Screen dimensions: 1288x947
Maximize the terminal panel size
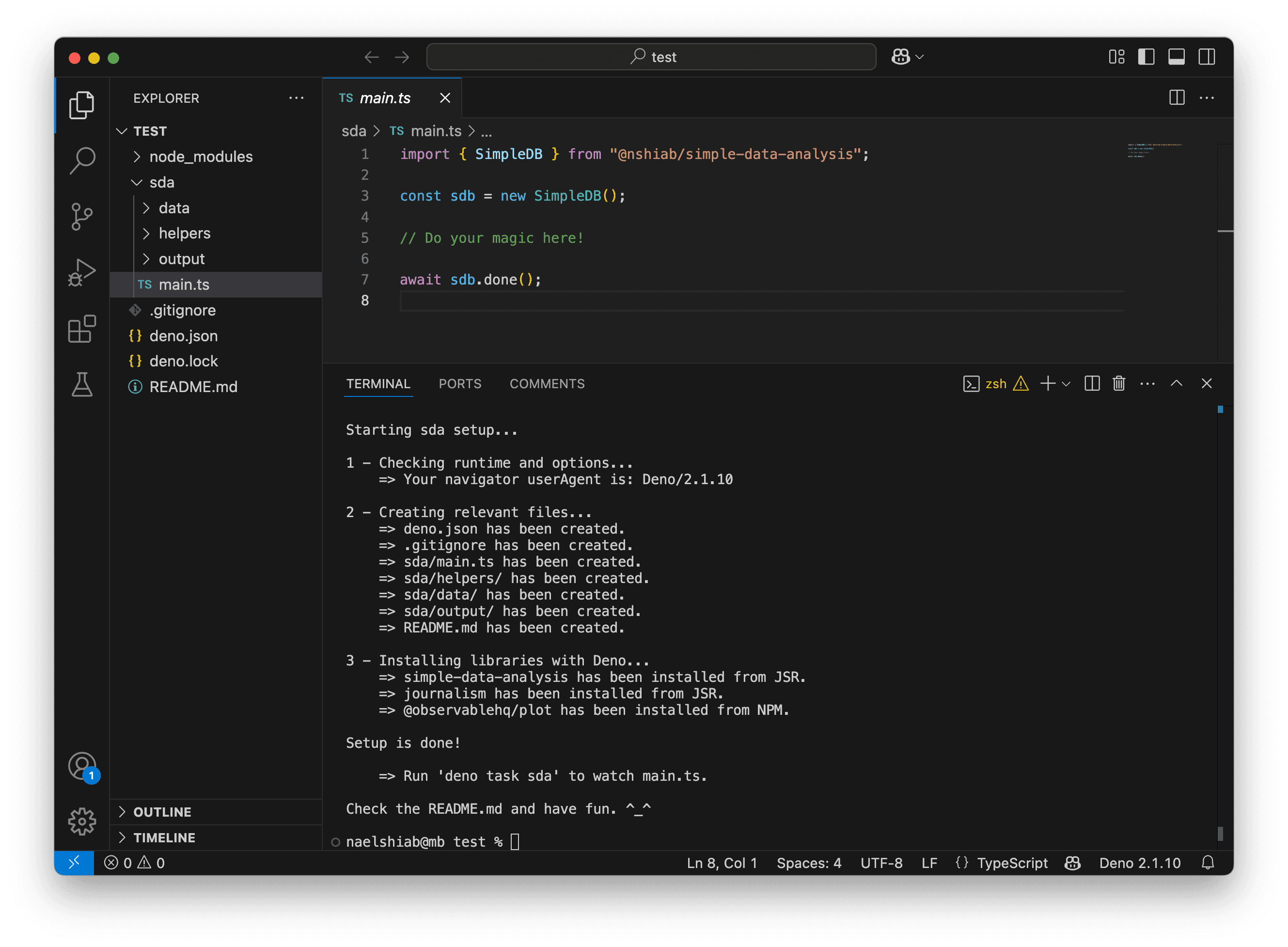[x=1177, y=383]
